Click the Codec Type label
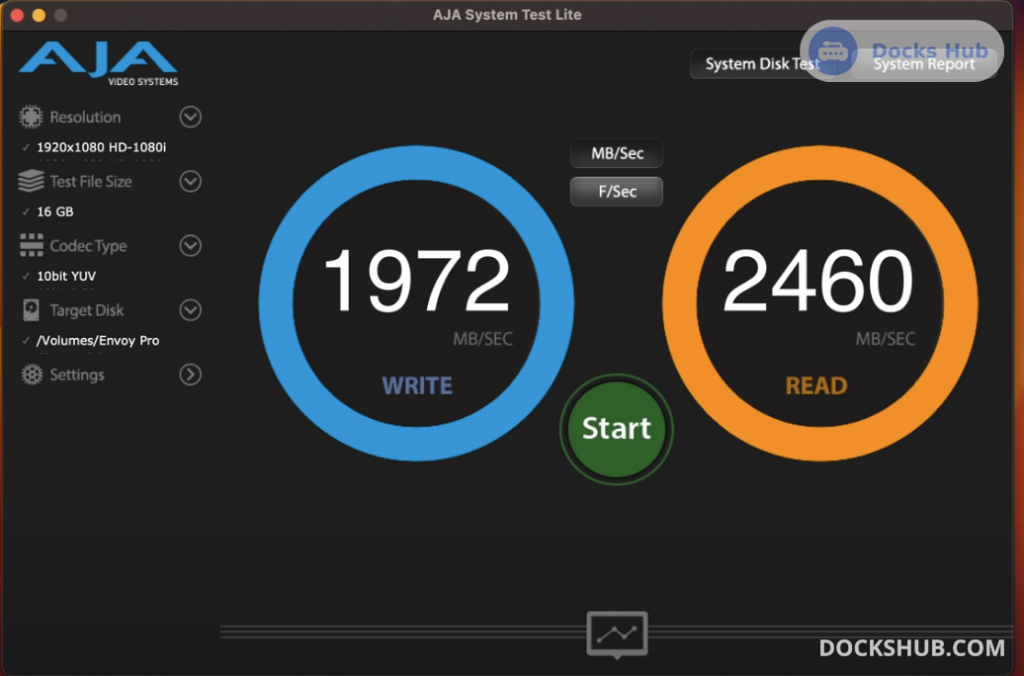 coord(88,246)
